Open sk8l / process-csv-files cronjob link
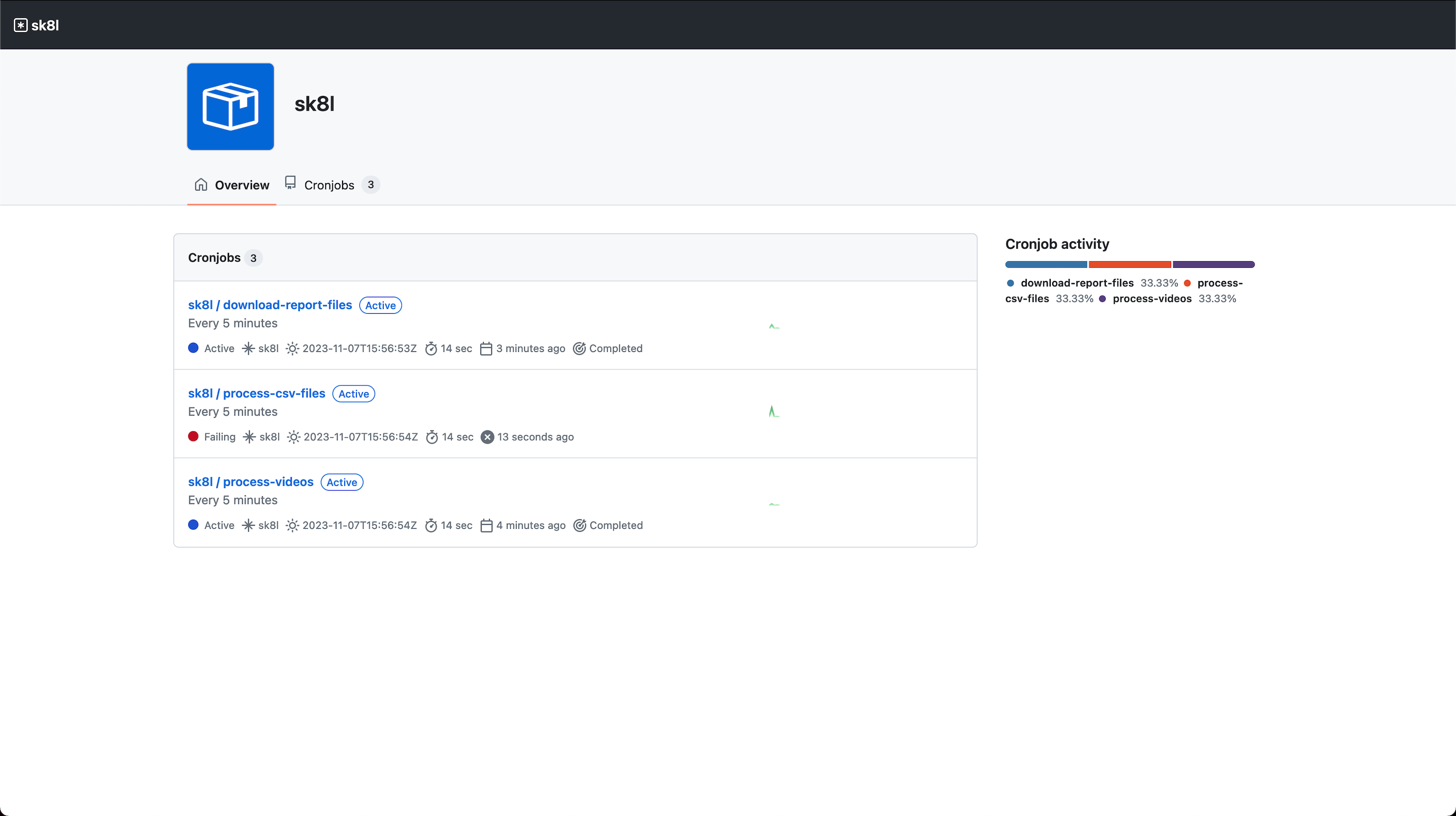This screenshot has height=816, width=1456. pyautogui.click(x=256, y=393)
